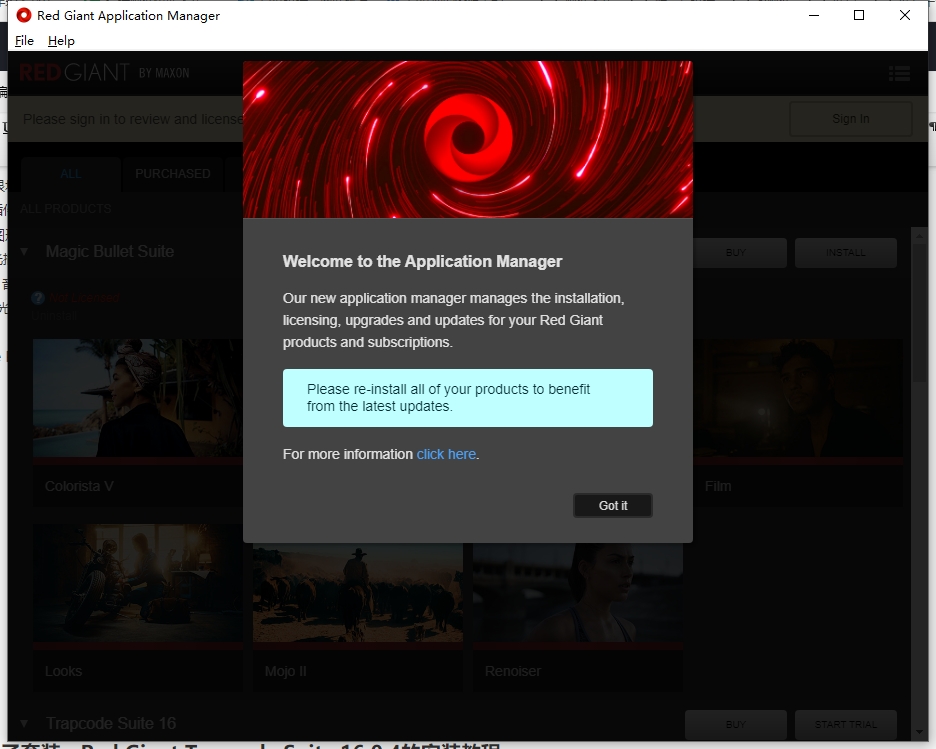Click the Uninstall link under Magic Bullet Suite
The width and height of the screenshot is (936, 749).
click(54, 315)
